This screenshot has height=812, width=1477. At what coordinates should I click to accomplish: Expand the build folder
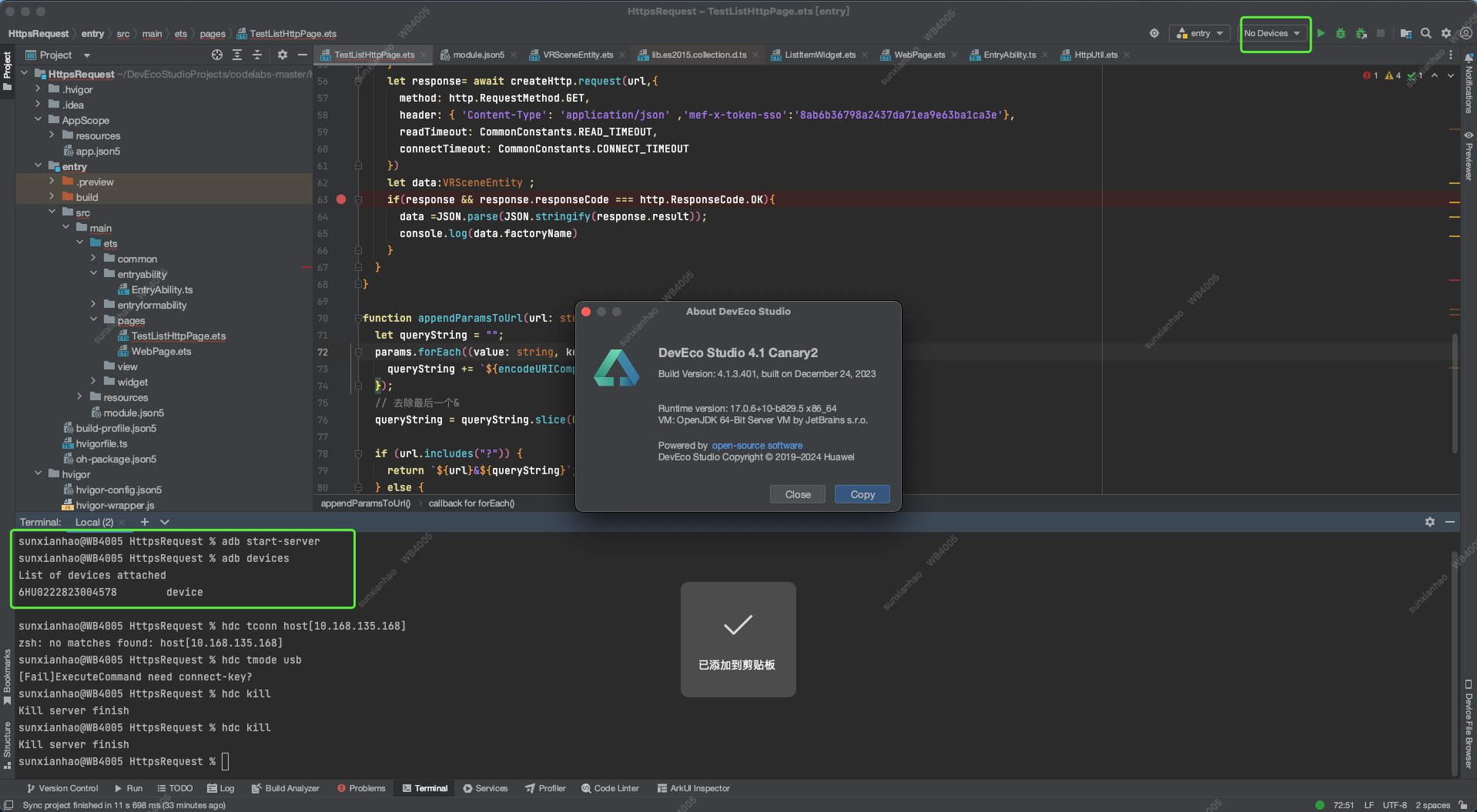(x=52, y=197)
